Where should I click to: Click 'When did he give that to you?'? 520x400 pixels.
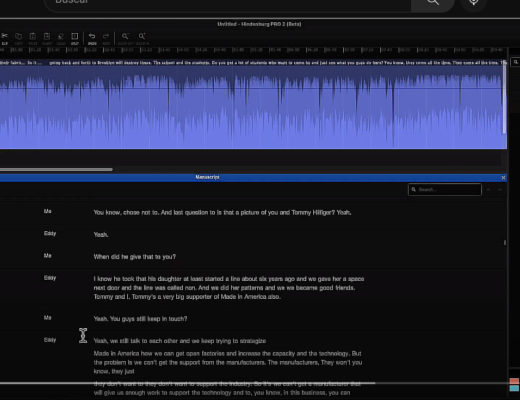(x=135, y=257)
